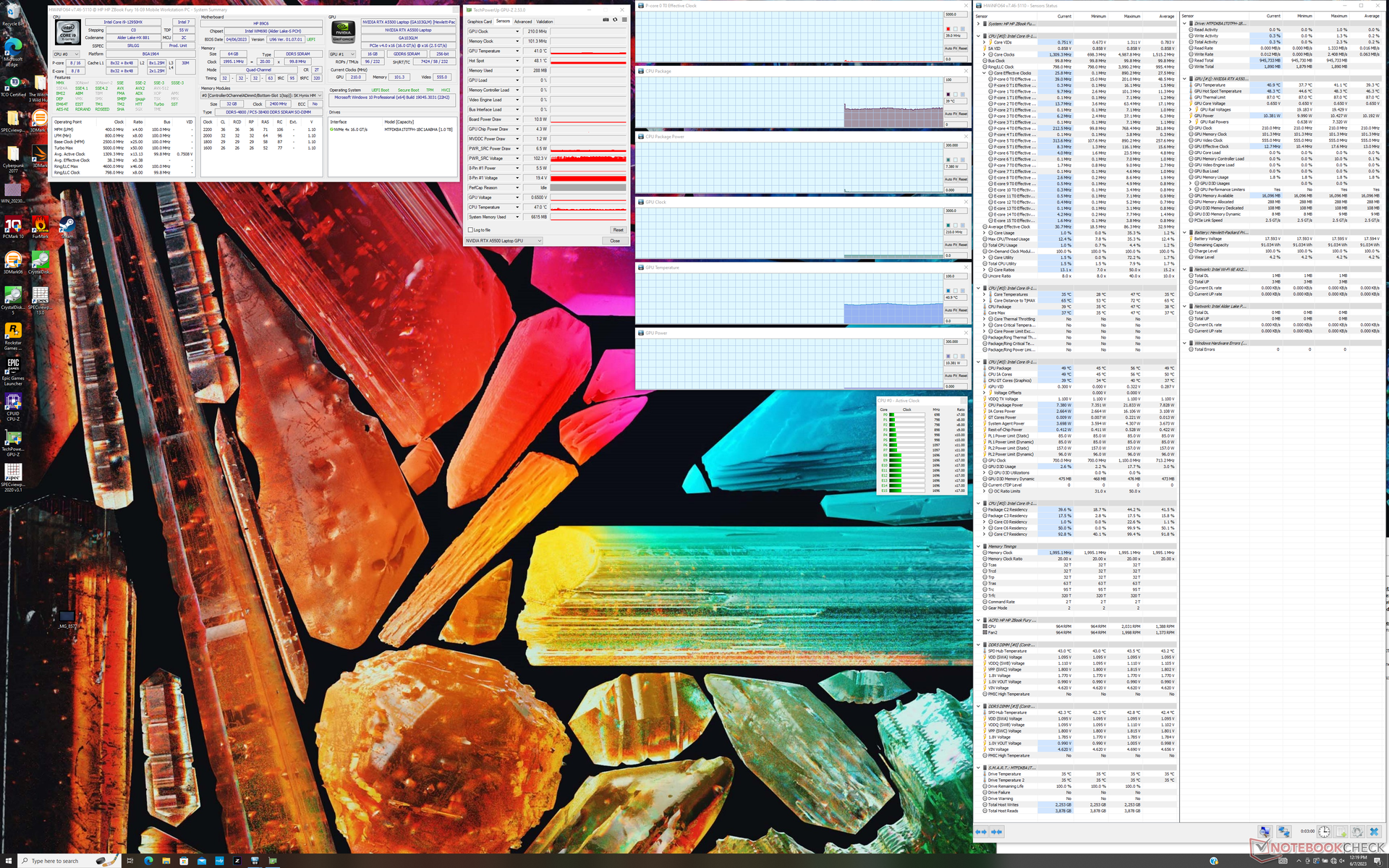Click HWiNFO blue X close-sensors icon
The height and width of the screenshot is (868, 1389).
pos(1374,832)
